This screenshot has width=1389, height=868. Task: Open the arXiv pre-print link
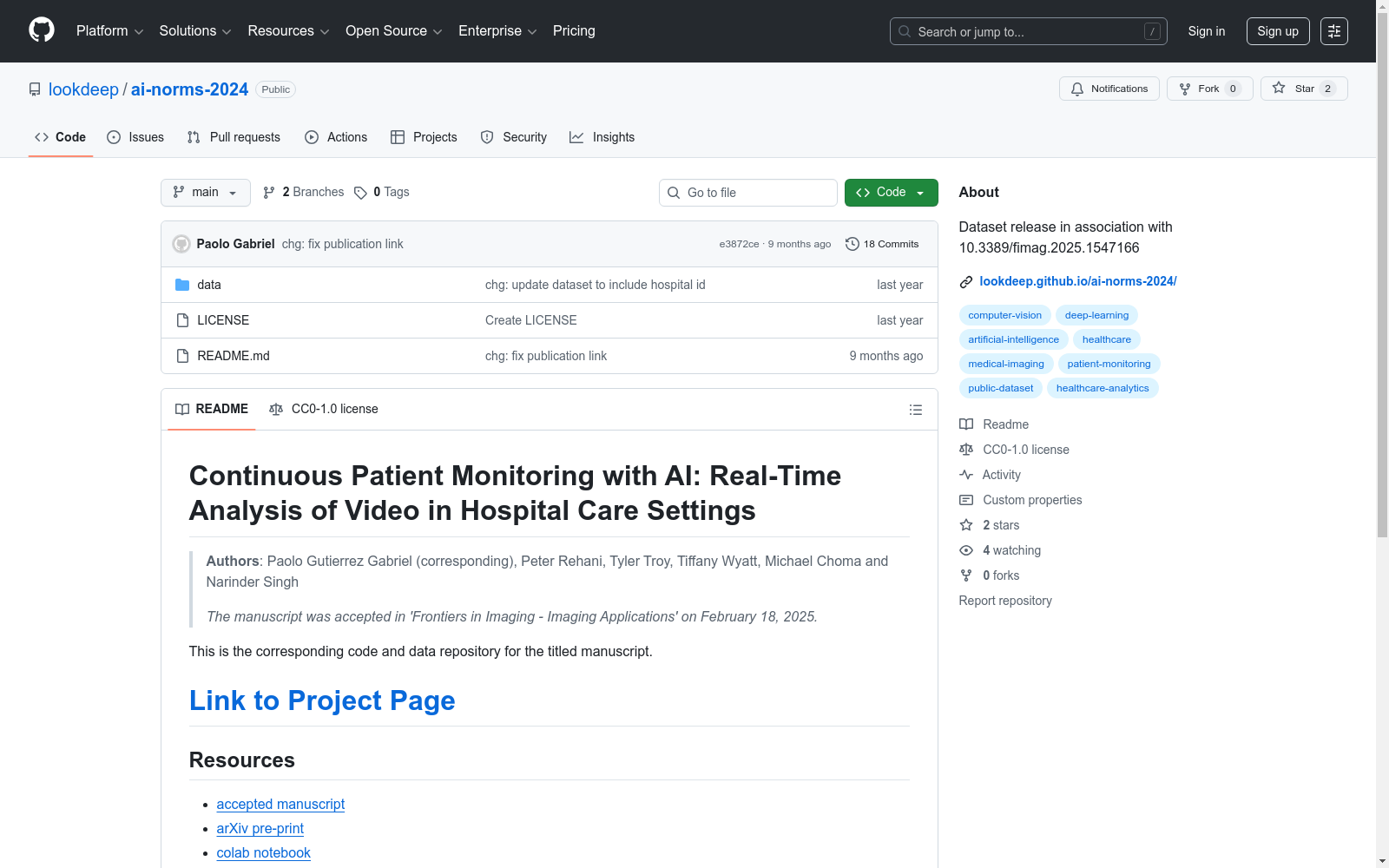click(260, 829)
